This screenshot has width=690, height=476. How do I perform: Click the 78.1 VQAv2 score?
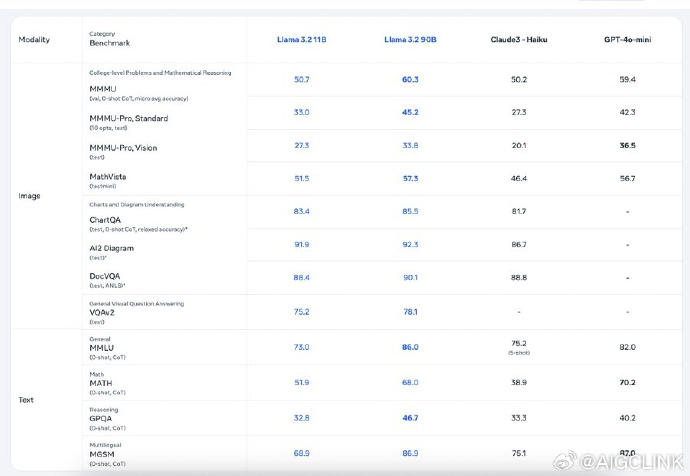coord(410,312)
